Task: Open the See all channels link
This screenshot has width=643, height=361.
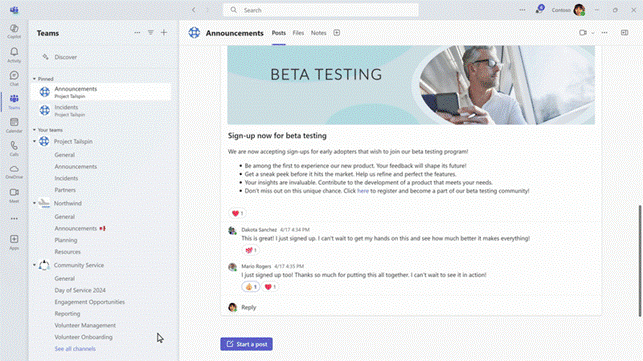Action: [75, 349]
